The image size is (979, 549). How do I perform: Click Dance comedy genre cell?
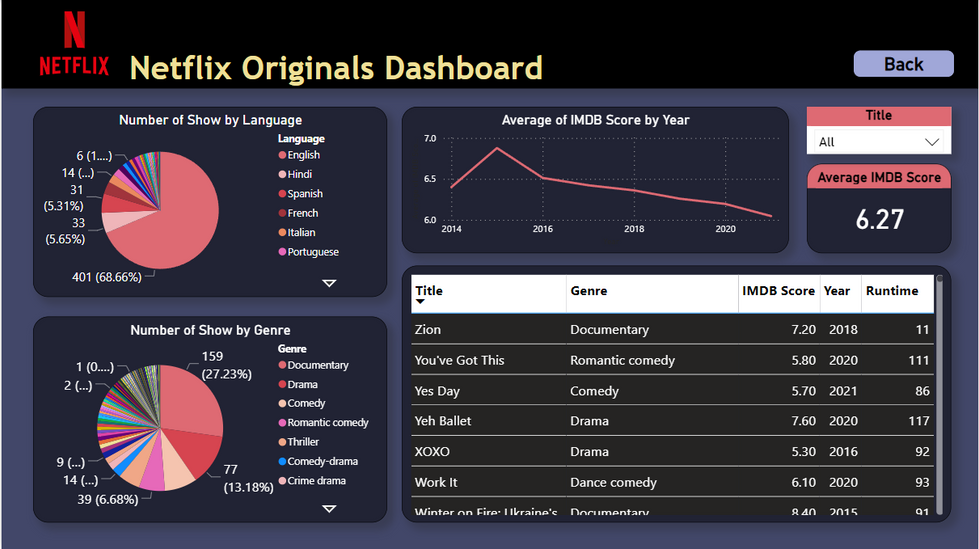click(613, 482)
